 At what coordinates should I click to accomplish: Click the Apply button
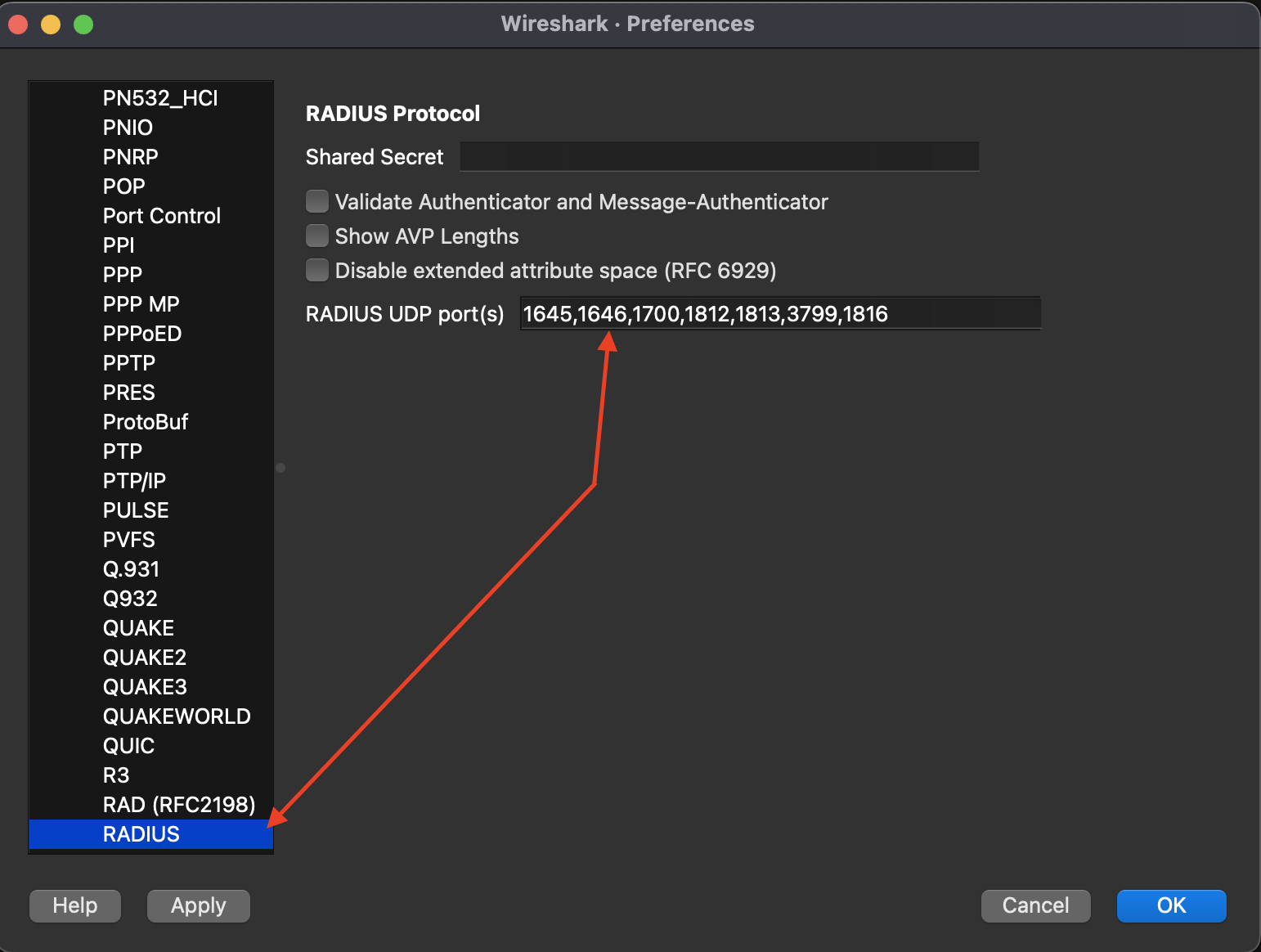pyautogui.click(x=198, y=905)
